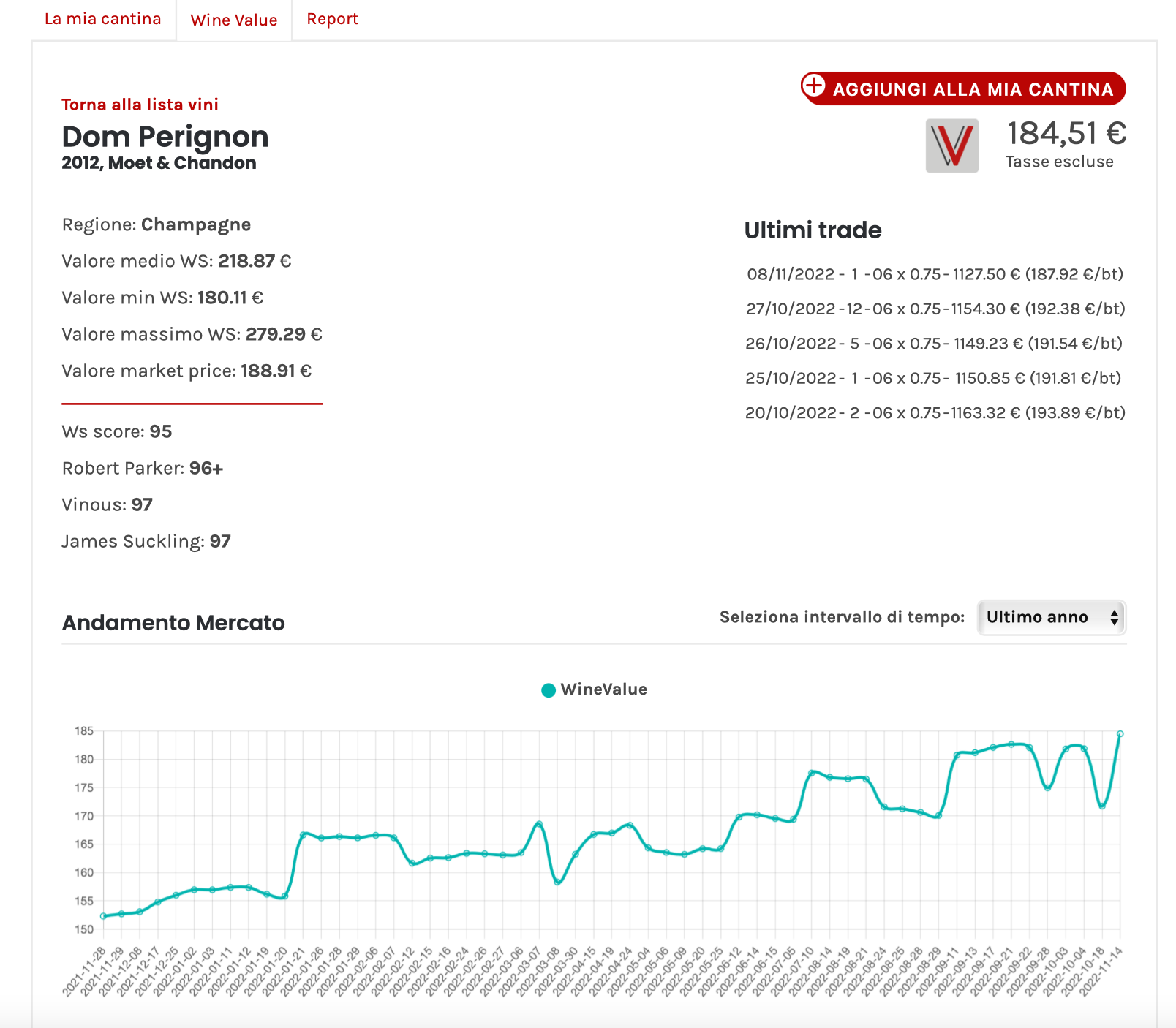Click Valore min WS: 180.11 € line
The image size is (1176, 1028).
162,298
